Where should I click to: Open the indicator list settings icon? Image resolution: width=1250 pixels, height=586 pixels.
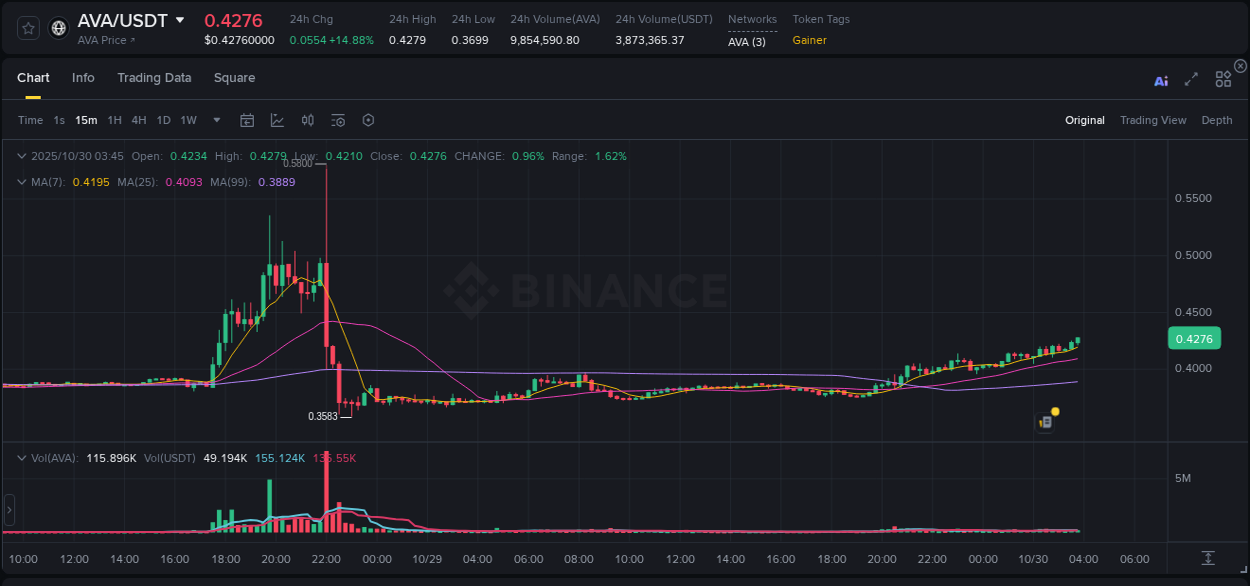[x=337, y=120]
